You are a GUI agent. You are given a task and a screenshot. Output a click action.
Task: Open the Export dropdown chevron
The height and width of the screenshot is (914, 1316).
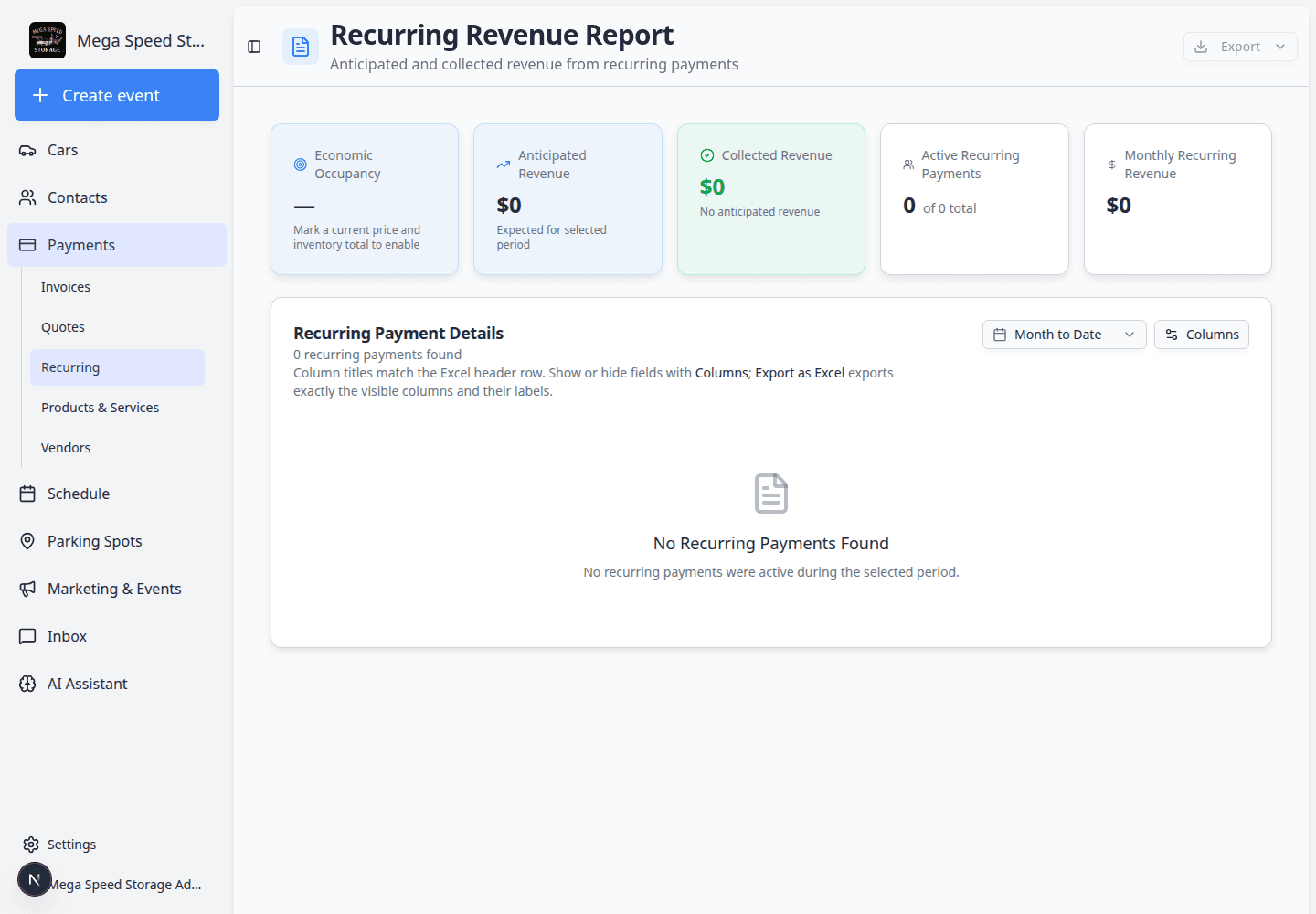click(x=1280, y=47)
